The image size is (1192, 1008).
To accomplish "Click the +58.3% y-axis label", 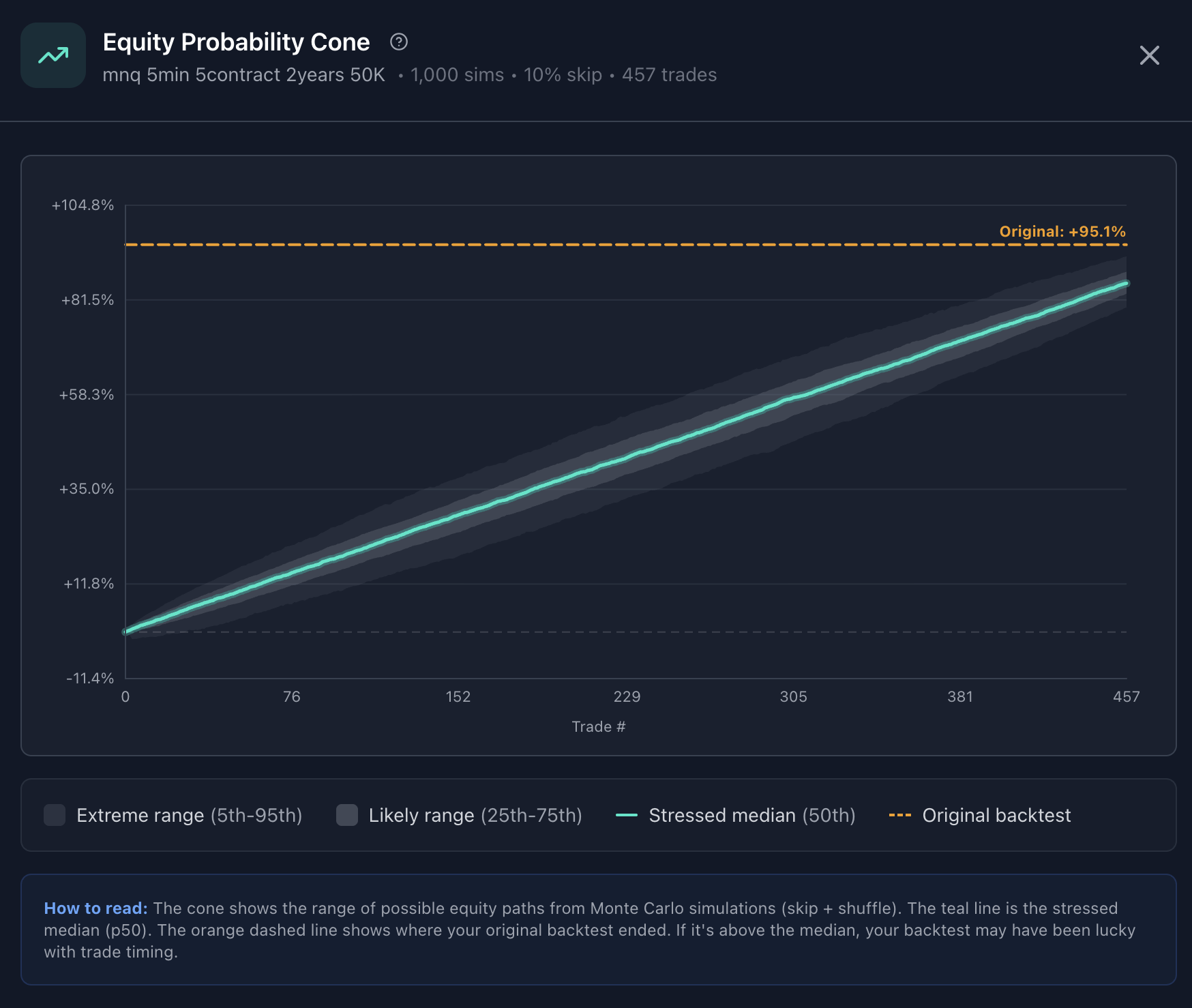I will click(87, 395).
